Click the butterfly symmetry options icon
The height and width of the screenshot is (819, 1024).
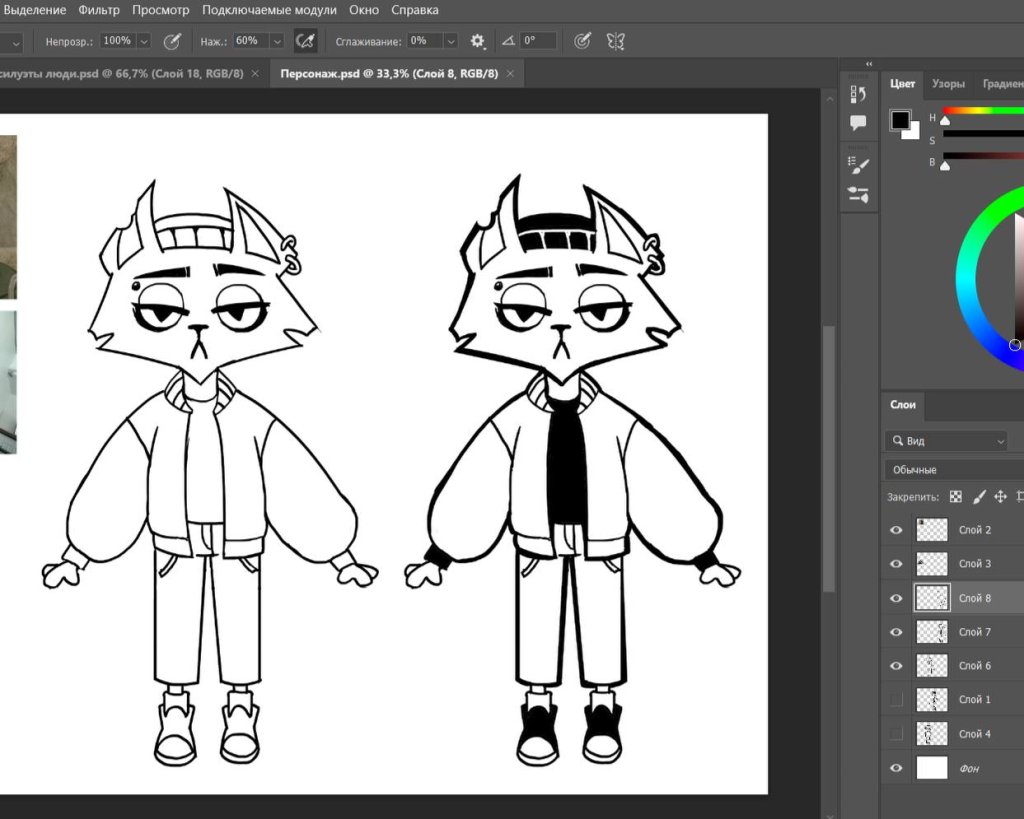tap(616, 41)
